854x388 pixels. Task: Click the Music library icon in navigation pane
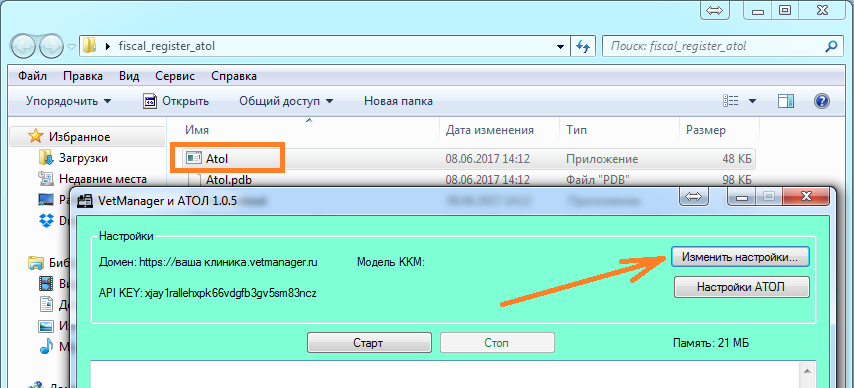[x=46, y=346]
